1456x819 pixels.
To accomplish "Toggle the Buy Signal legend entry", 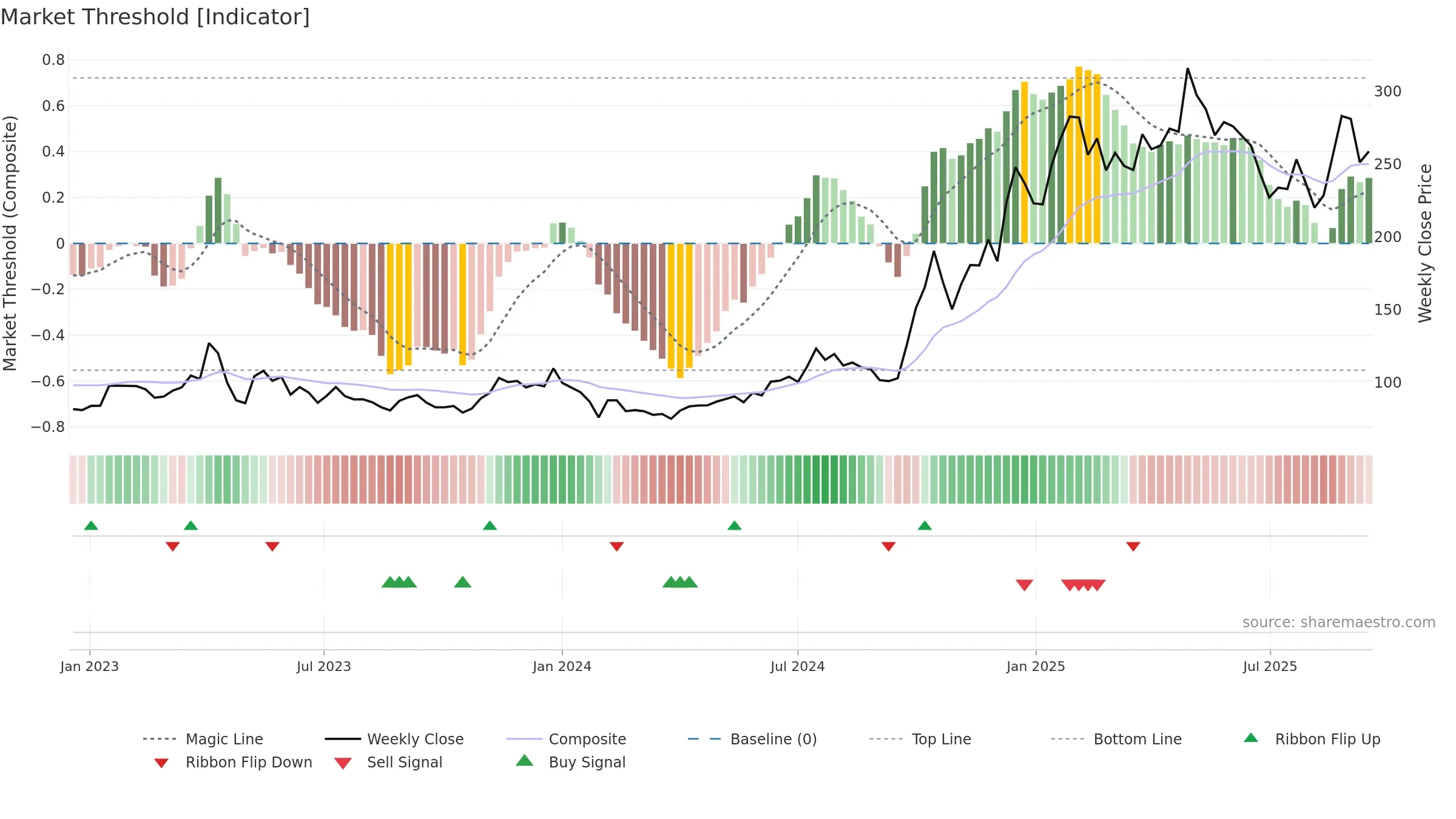I will click(570, 763).
